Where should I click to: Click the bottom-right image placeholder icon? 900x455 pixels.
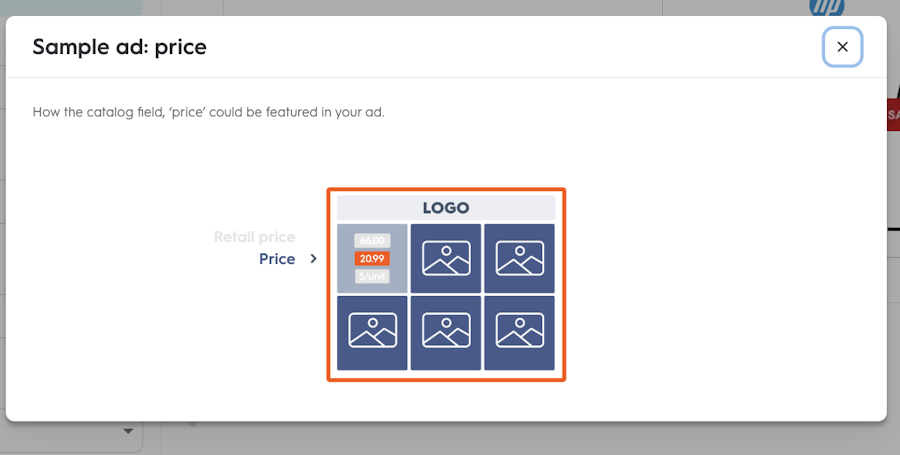click(x=519, y=330)
